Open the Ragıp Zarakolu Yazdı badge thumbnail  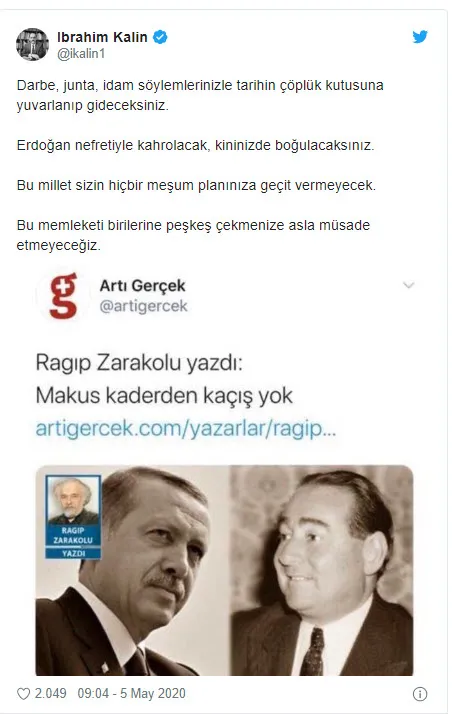point(73,517)
